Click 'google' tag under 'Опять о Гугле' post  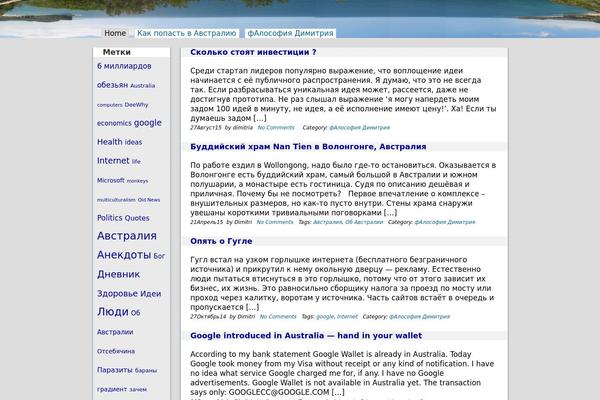click(325, 317)
